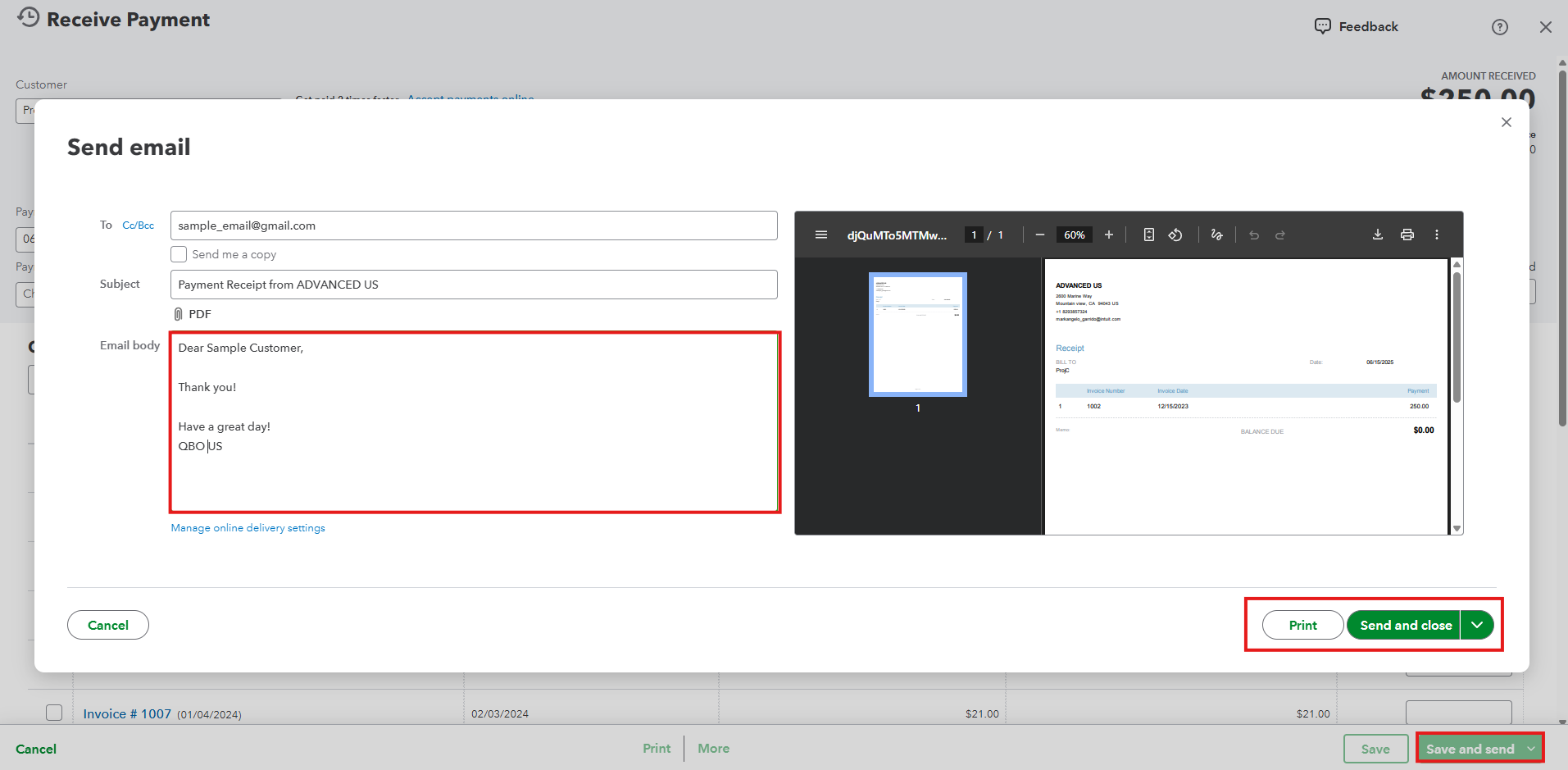Open Manage online delivery settings link
This screenshot has height=770, width=1568.
point(248,528)
